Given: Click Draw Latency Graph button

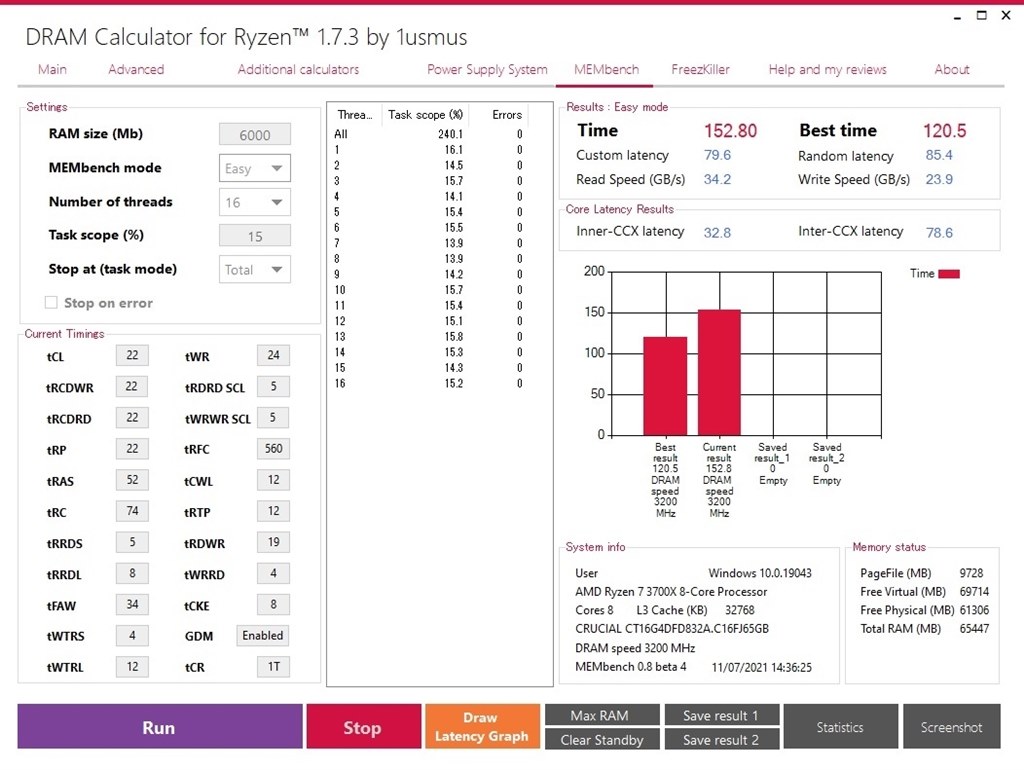Looking at the screenshot, I should (482, 726).
